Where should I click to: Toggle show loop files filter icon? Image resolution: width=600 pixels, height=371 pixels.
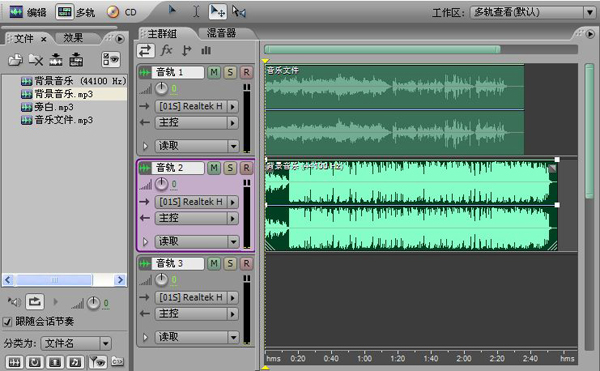(x=34, y=362)
